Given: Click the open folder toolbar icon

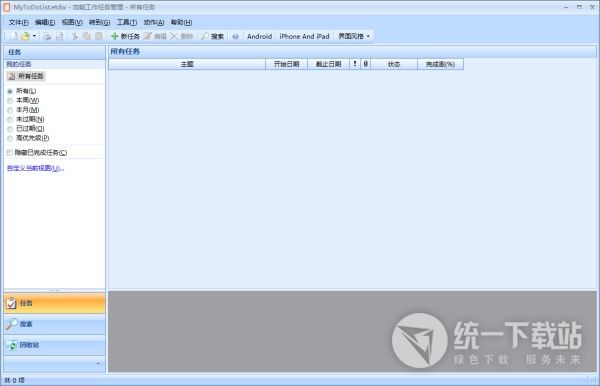Looking at the screenshot, I should pos(25,36).
